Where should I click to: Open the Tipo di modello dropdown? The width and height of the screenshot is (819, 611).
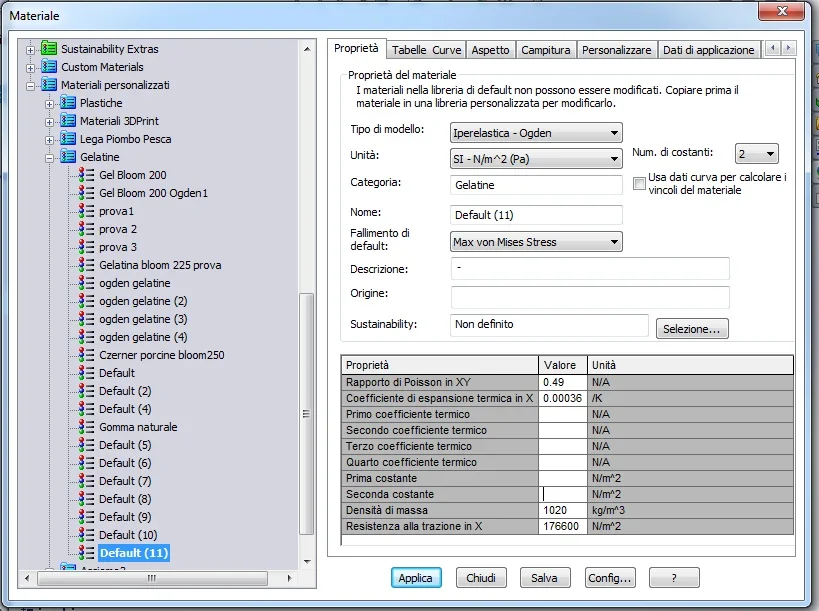point(536,133)
